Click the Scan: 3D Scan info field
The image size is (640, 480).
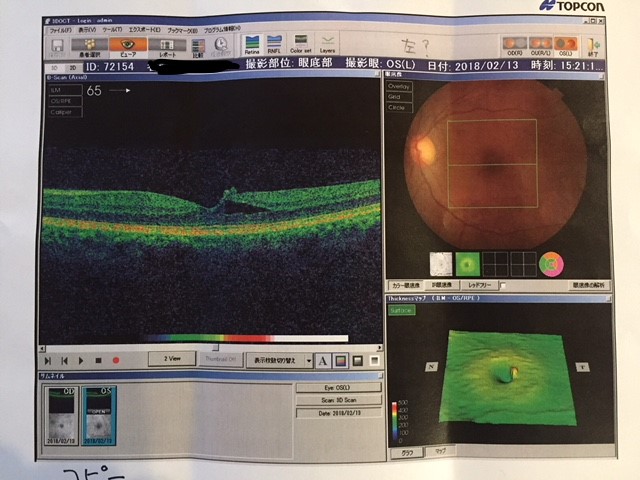[x=339, y=400]
